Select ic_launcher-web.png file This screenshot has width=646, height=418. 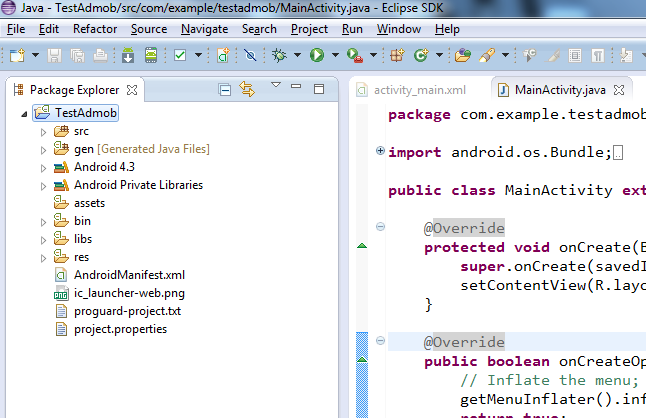tap(119, 293)
